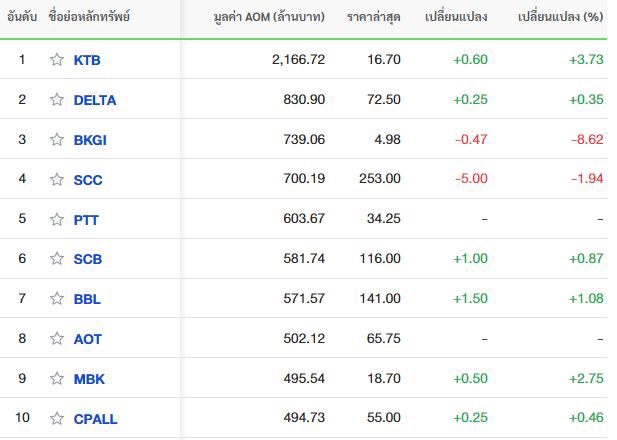Sort by ราคาล่าสุด column header
This screenshot has height=440, width=617.
pyautogui.click(x=374, y=17)
